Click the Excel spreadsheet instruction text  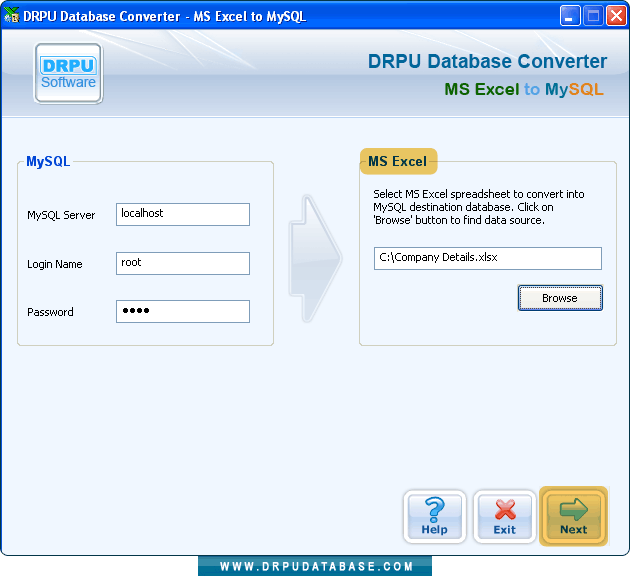(479, 207)
